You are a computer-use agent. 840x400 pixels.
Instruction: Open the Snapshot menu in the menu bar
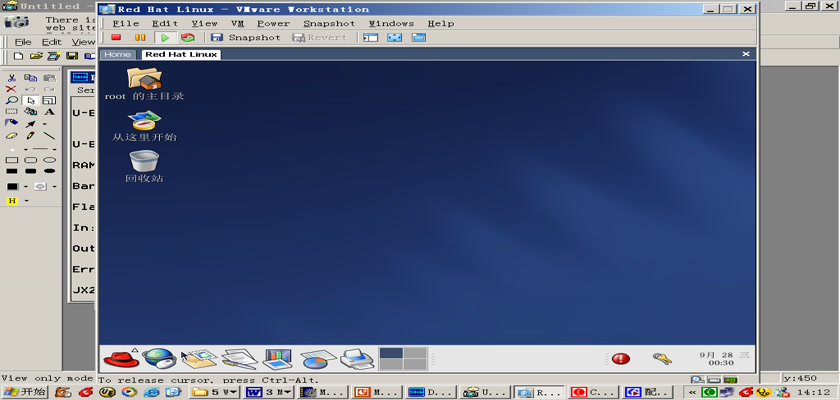[329, 24]
